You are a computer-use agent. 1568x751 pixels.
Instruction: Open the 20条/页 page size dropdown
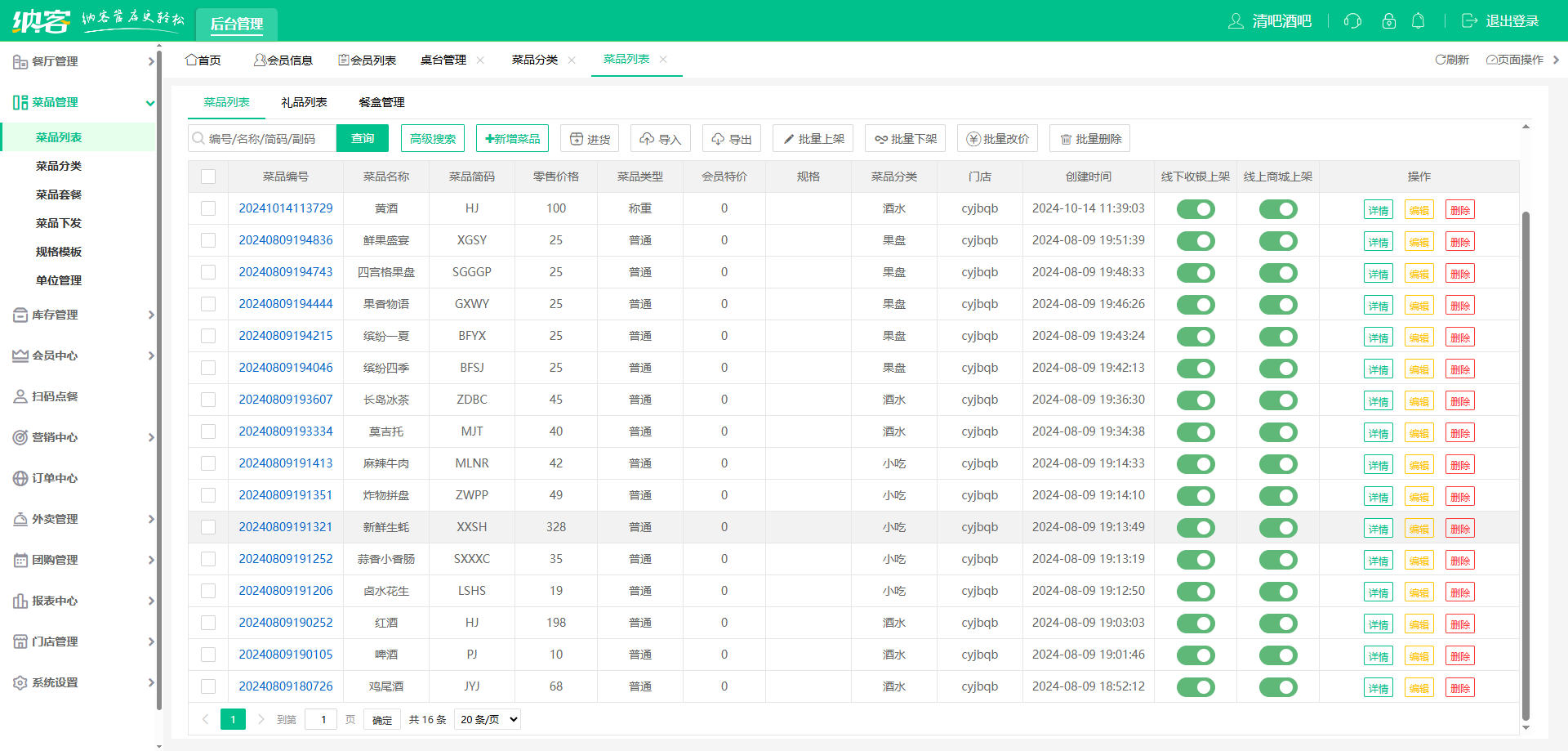487,719
